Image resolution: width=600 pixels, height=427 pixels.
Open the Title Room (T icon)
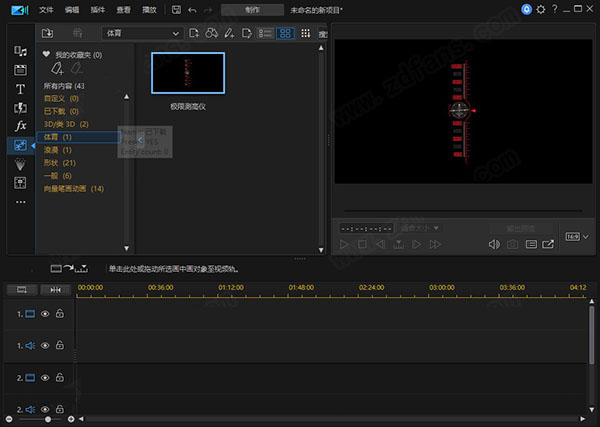[x=20, y=89]
